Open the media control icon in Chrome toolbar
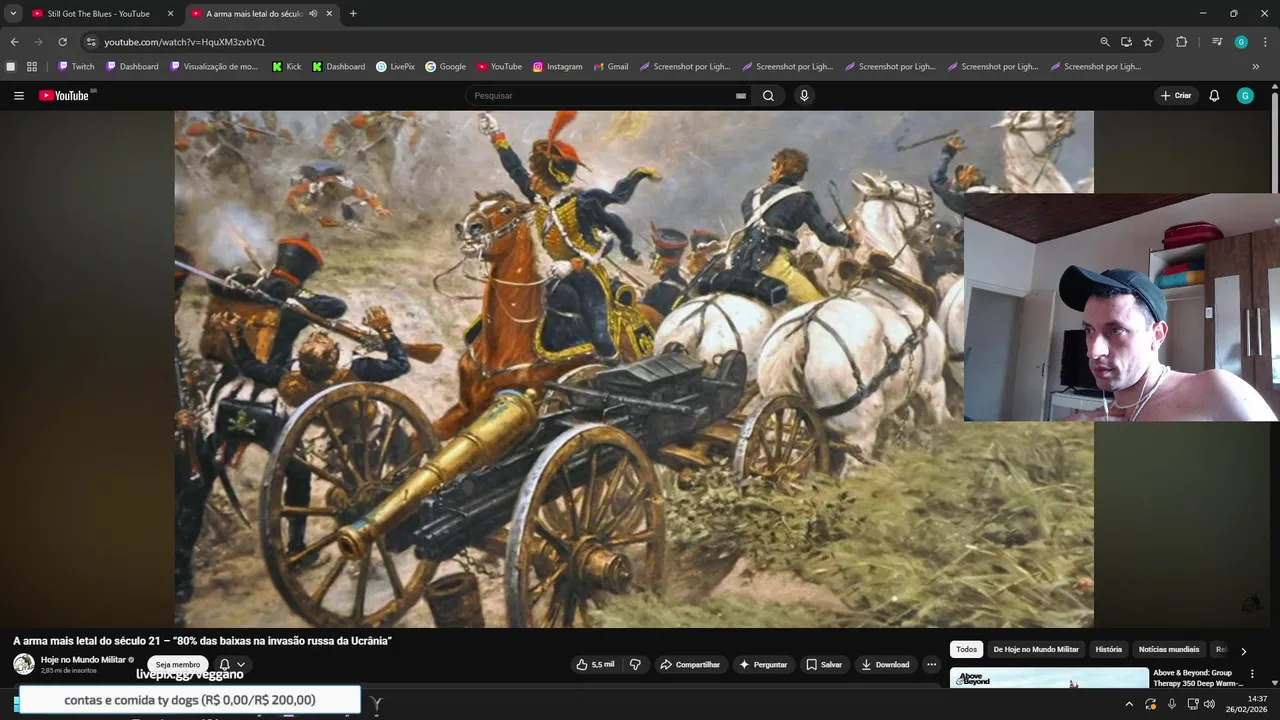Screen dimensions: 1280x720 [x=1217, y=42]
